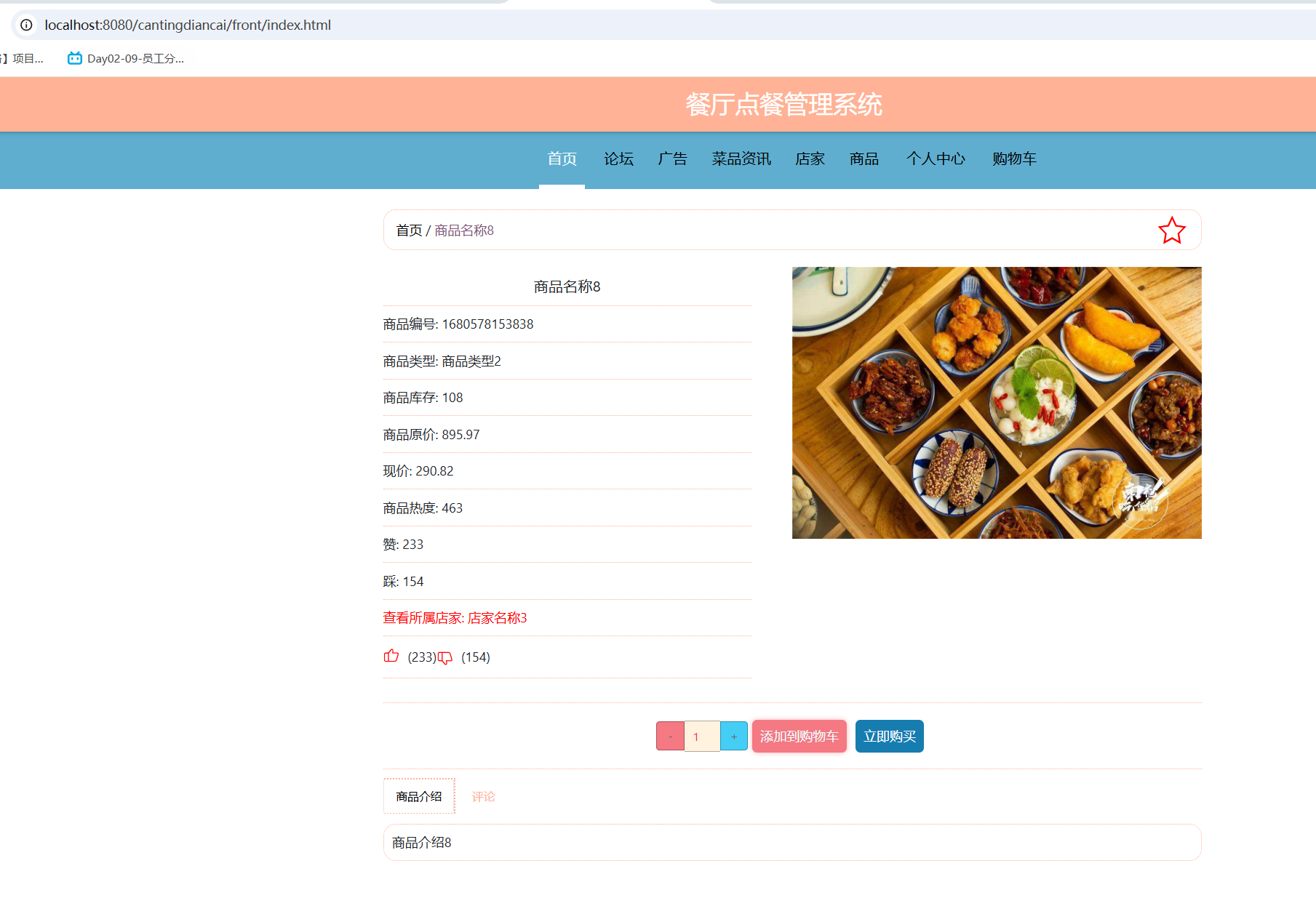Click the site info icon in address bar

(26, 25)
